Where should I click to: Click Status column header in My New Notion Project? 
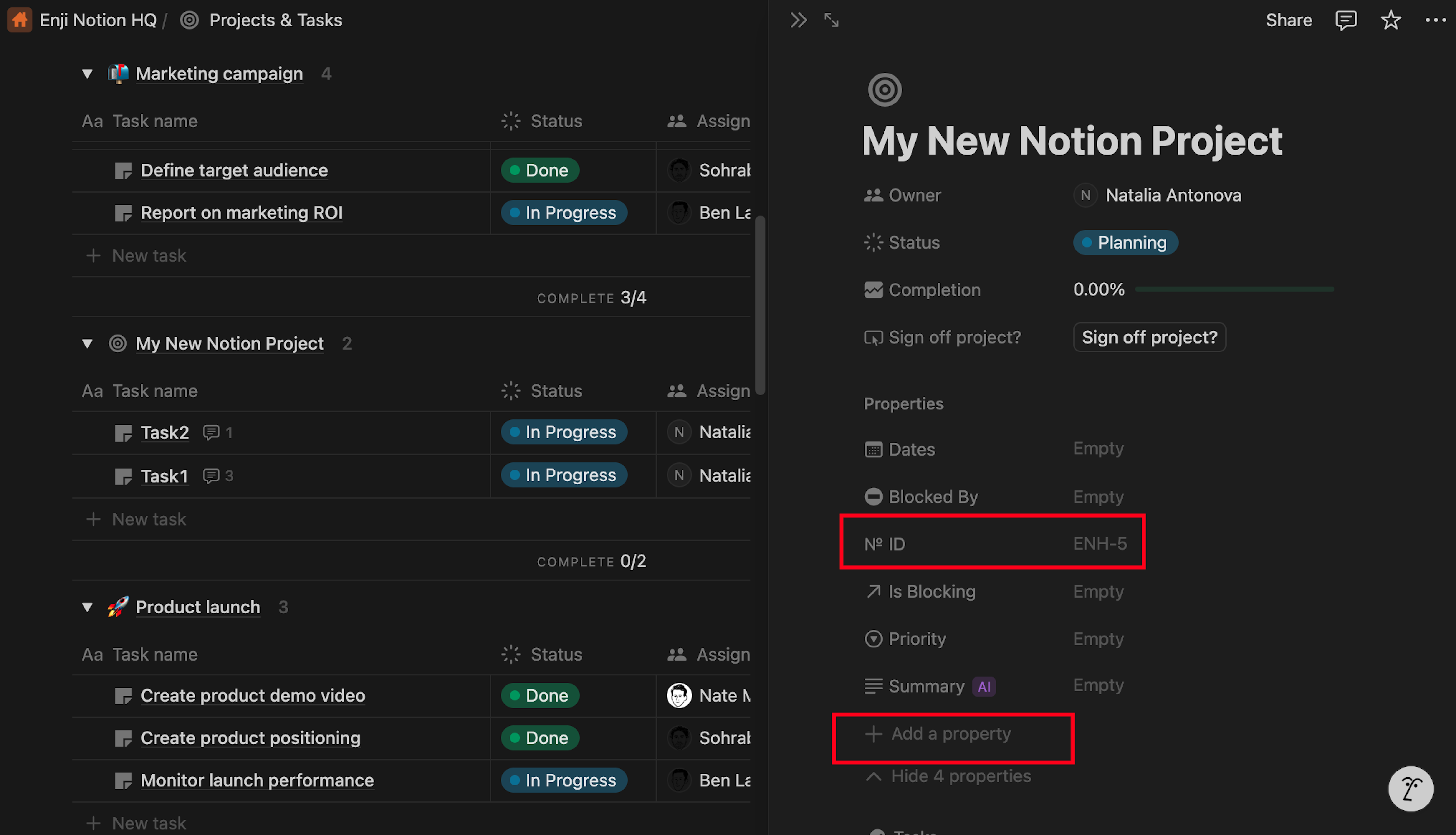(x=541, y=390)
